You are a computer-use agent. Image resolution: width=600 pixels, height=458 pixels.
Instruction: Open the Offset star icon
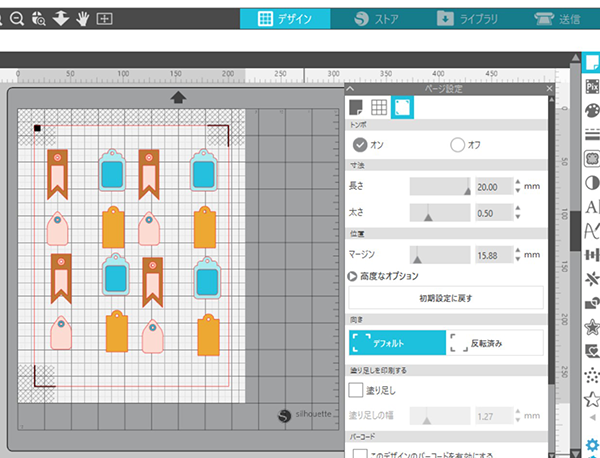coord(592,327)
